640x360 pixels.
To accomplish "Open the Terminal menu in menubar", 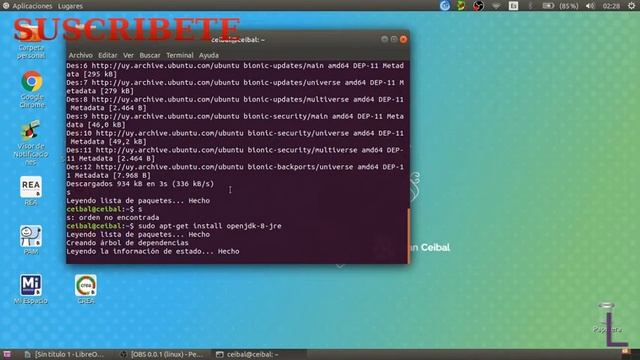I will pyautogui.click(x=180, y=55).
